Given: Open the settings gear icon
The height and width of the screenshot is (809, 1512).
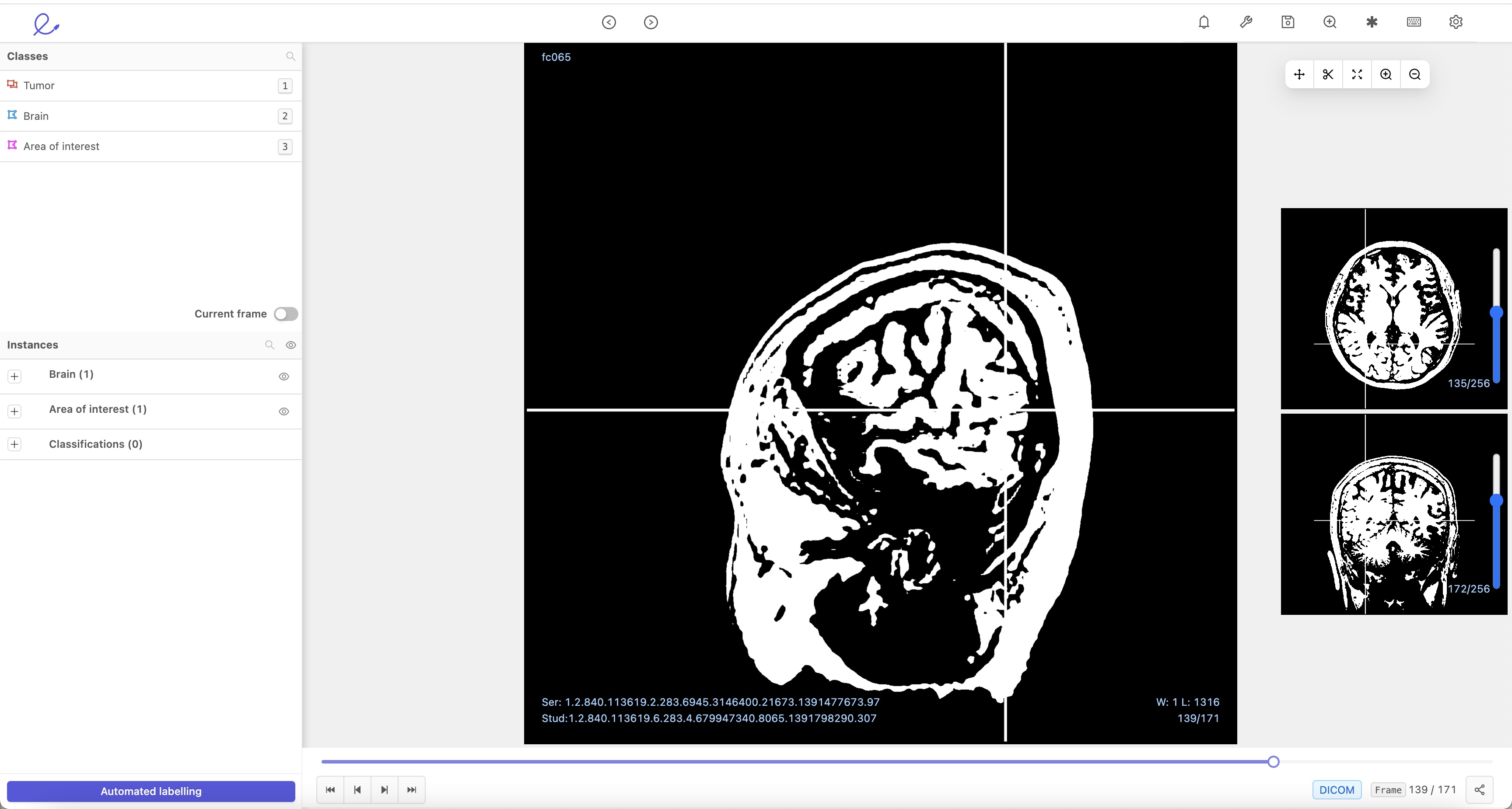Looking at the screenshot, I should pos(1456,22).
